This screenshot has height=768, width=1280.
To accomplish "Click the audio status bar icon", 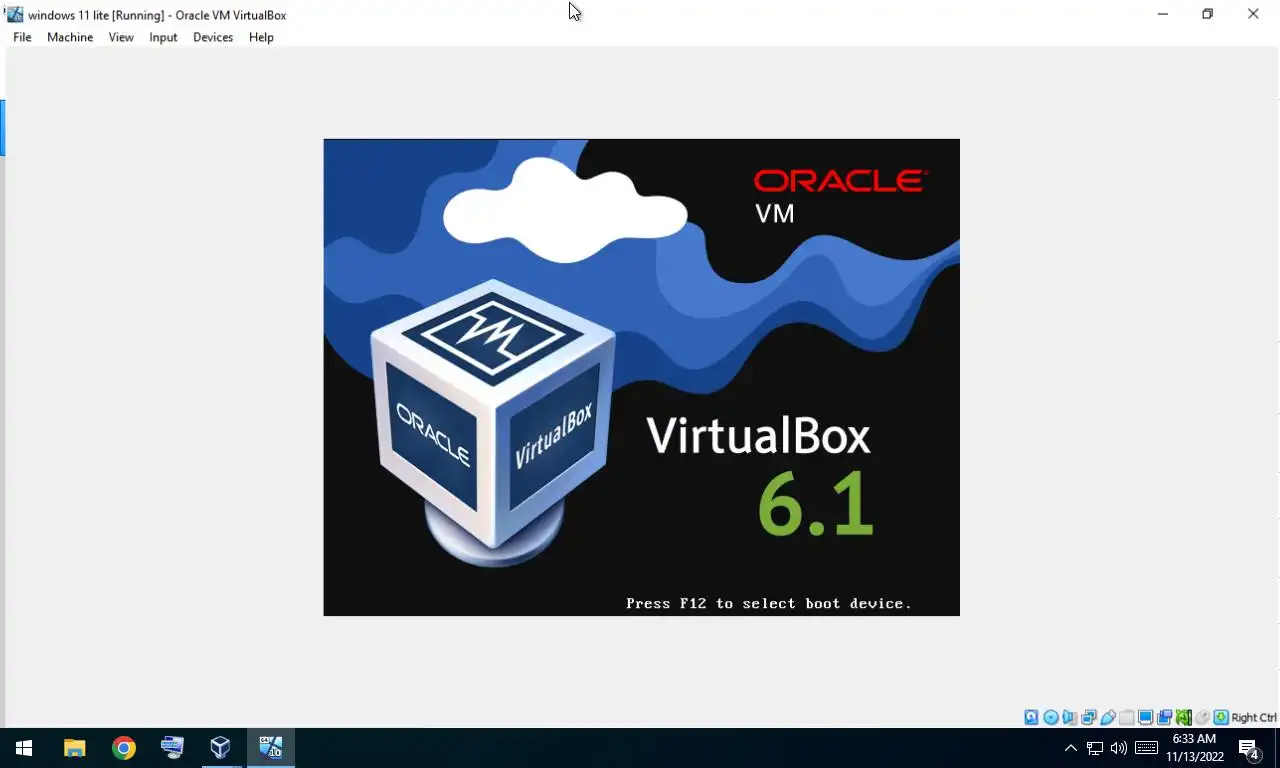I will pyautogui.click(x=1070, y=717).
